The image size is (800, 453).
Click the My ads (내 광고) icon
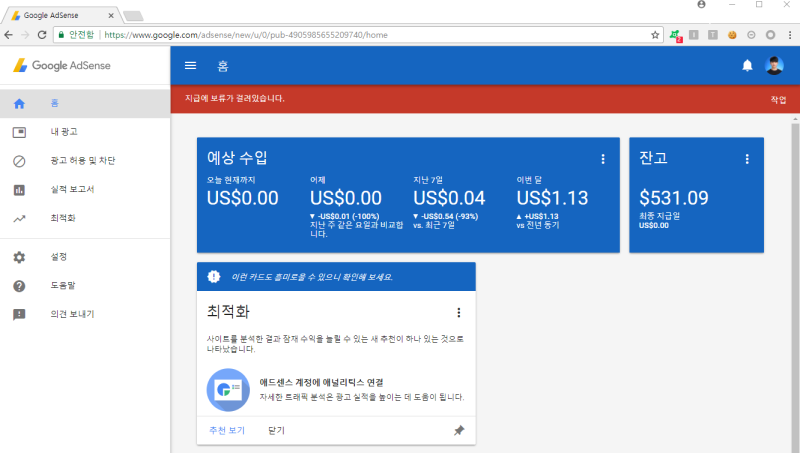click(19, 132)
